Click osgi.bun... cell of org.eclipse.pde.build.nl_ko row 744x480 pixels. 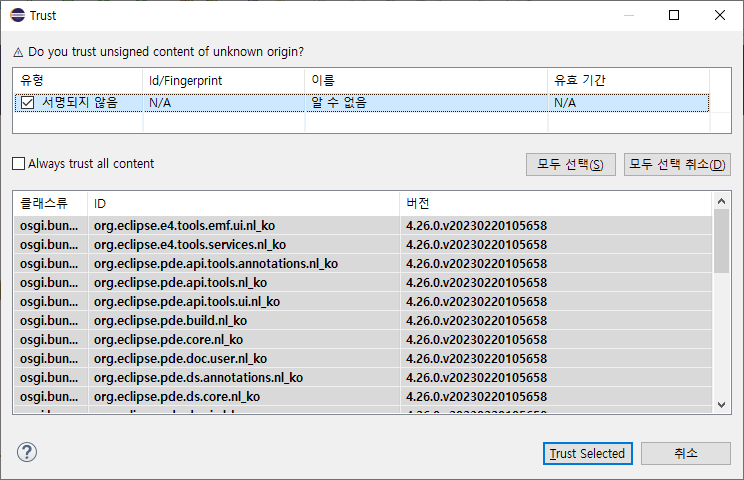[49, 321]
